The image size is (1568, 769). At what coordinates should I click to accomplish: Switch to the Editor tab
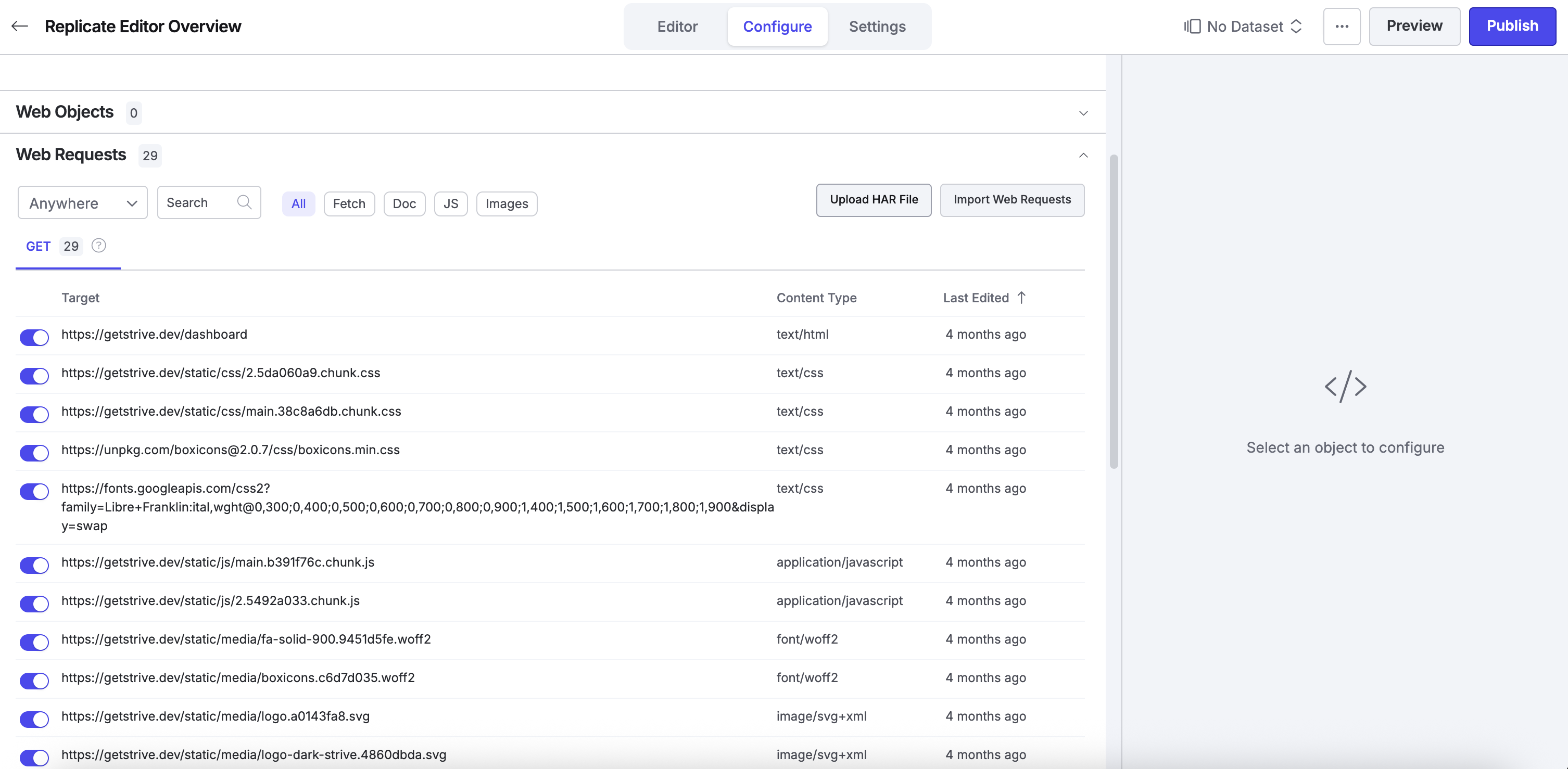(677, 27)
